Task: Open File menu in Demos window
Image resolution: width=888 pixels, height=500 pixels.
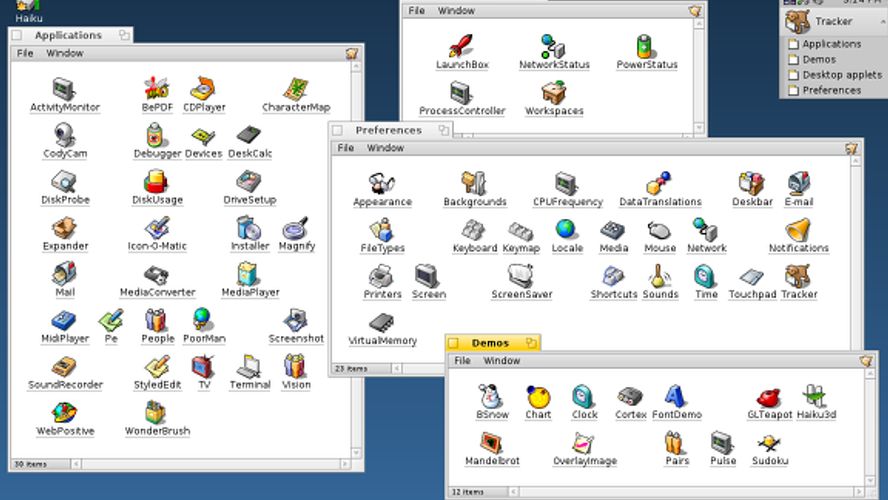Action: (x=462, y=361)
